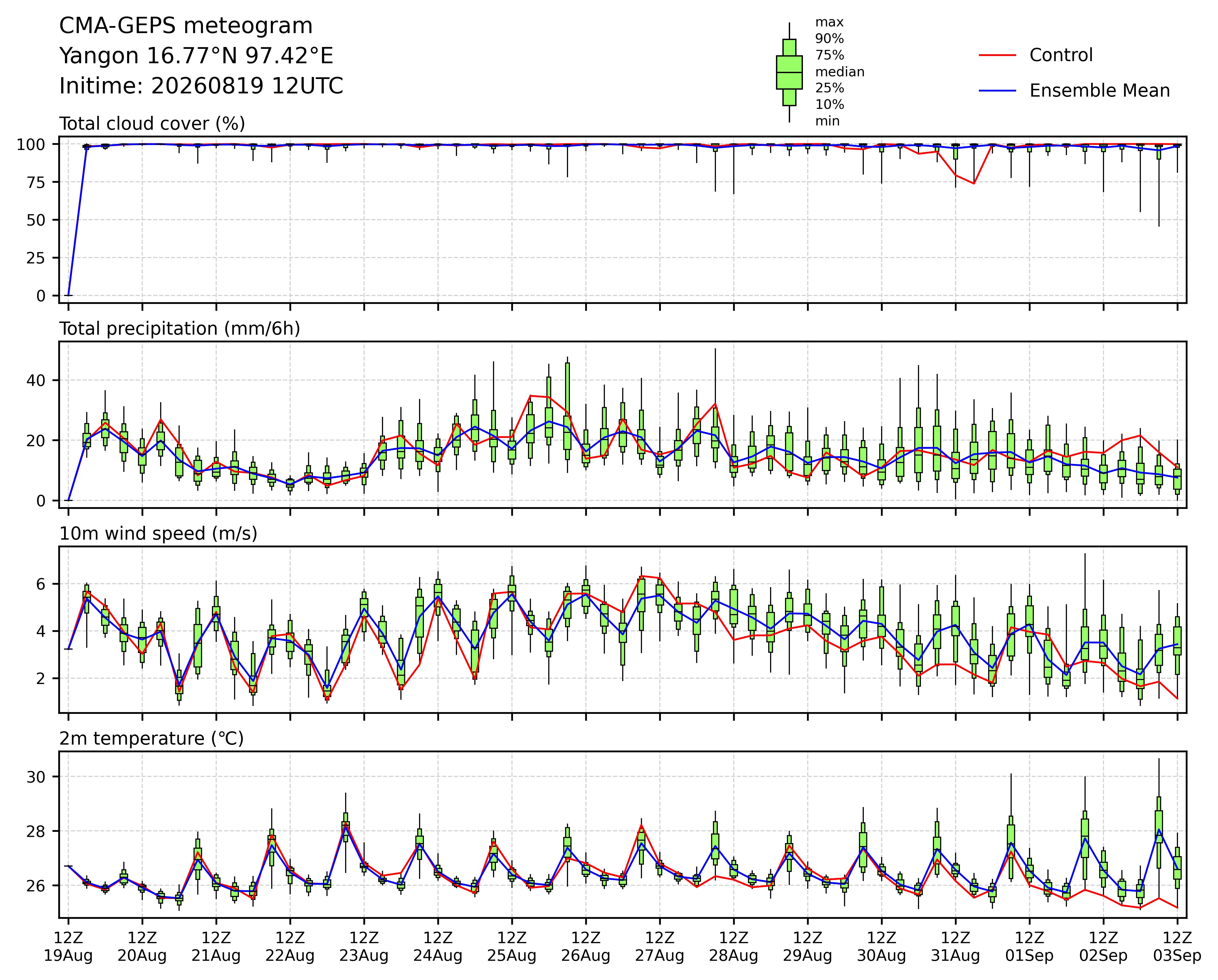Click the '12Z 01Sep' x-axis label
The image size is (1218, 980).
pyautogui.click(x=1029, y=947)
